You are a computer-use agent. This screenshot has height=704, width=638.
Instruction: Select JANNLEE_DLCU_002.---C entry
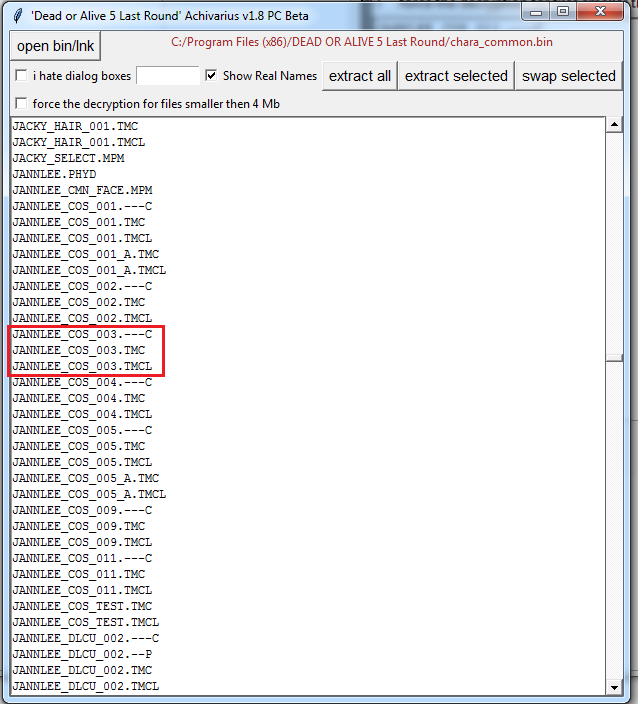click(86, 638)
